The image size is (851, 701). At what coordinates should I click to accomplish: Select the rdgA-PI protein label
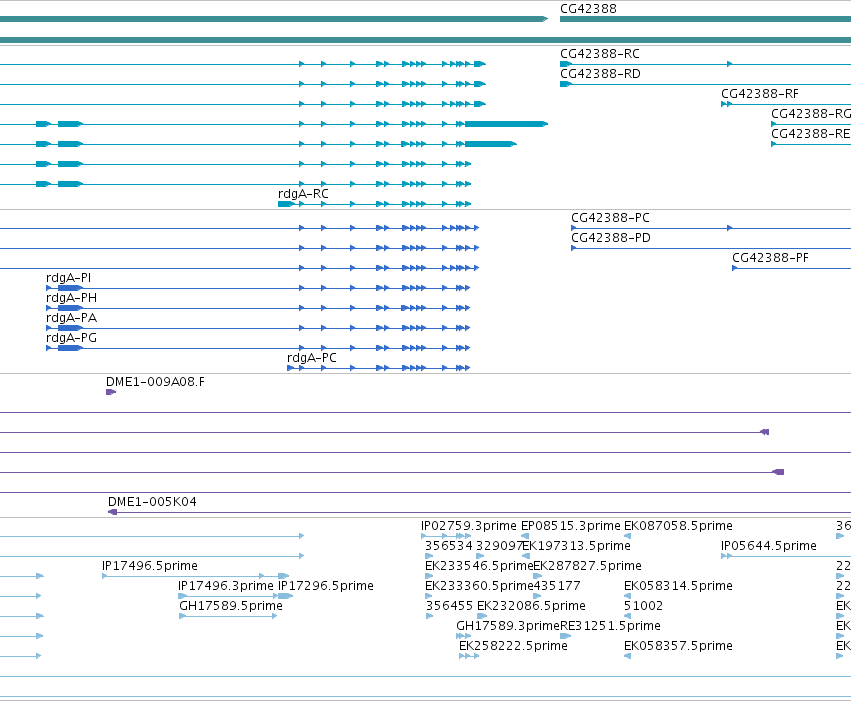pyautogui.click(x=68, y=278)
